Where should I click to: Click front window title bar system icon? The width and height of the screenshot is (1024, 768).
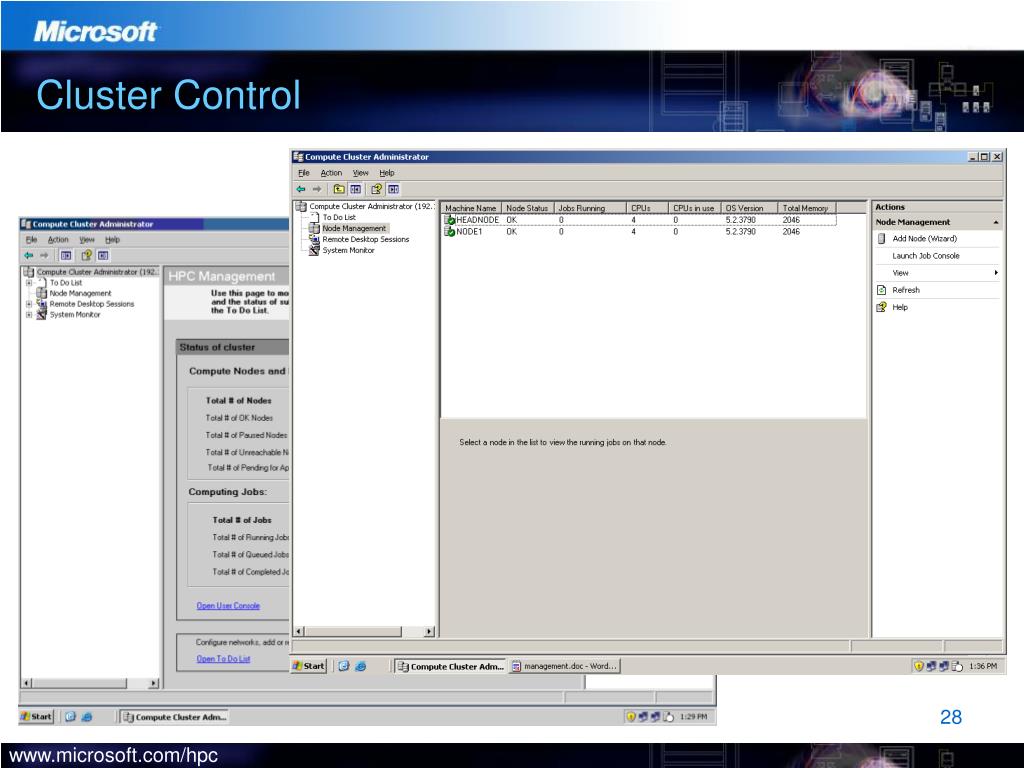[x=298, y=157]
